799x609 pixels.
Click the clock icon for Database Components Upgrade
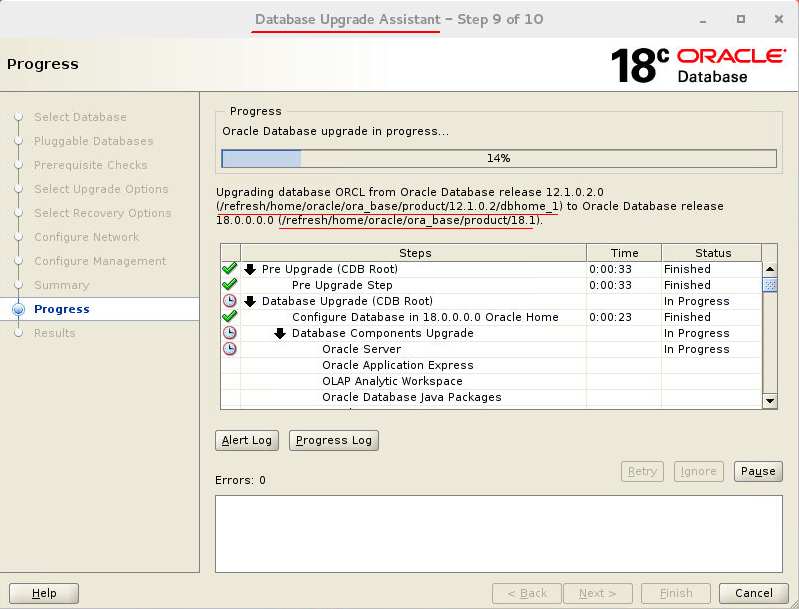point(230,333)
